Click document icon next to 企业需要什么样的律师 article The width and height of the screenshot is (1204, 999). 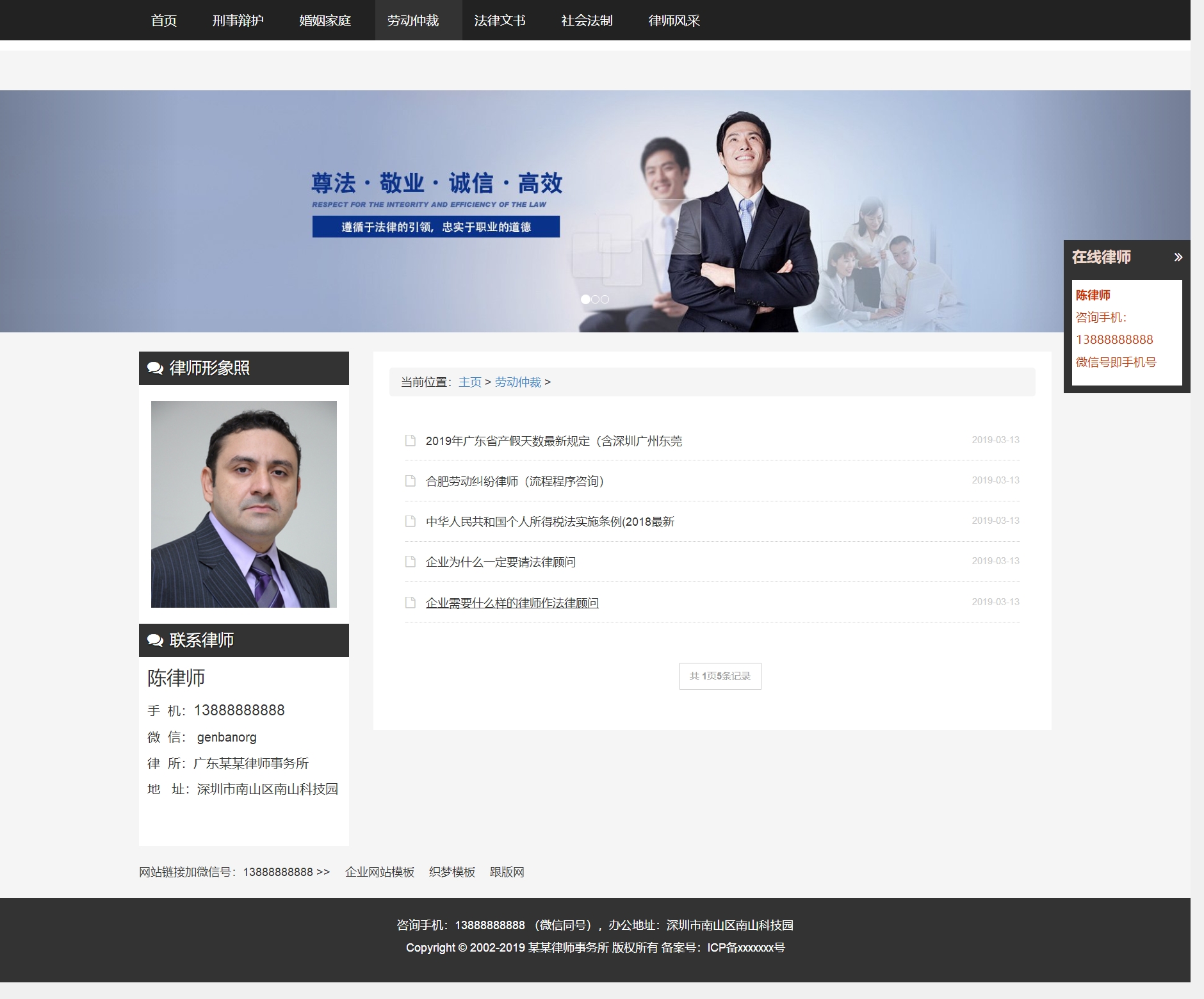coord(411,603)
